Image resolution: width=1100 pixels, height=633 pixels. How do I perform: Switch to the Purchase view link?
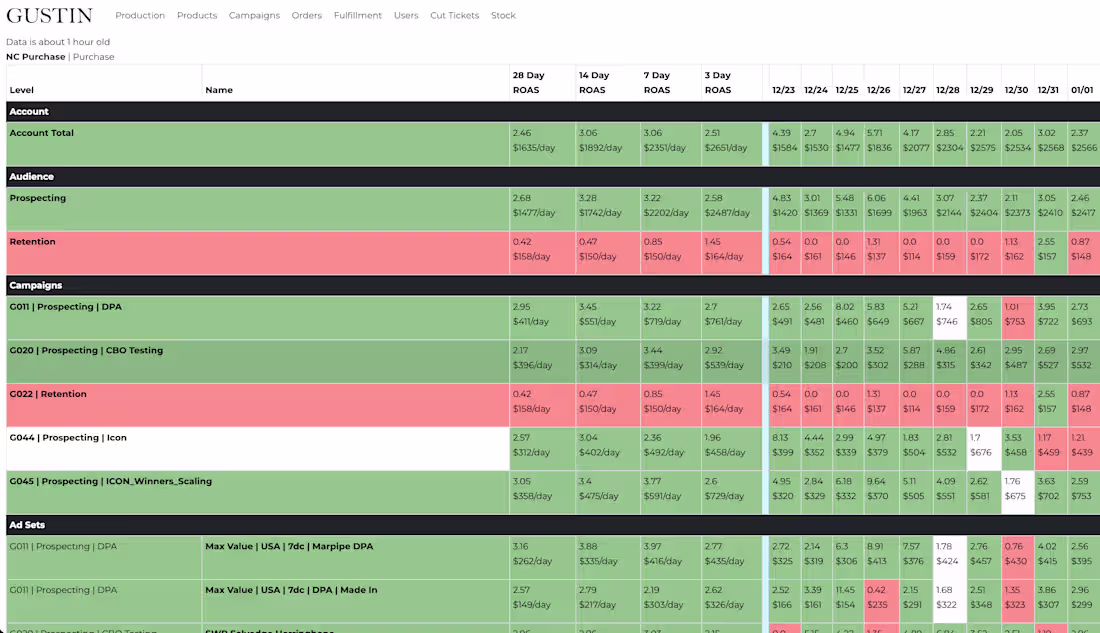click(93, 57)
